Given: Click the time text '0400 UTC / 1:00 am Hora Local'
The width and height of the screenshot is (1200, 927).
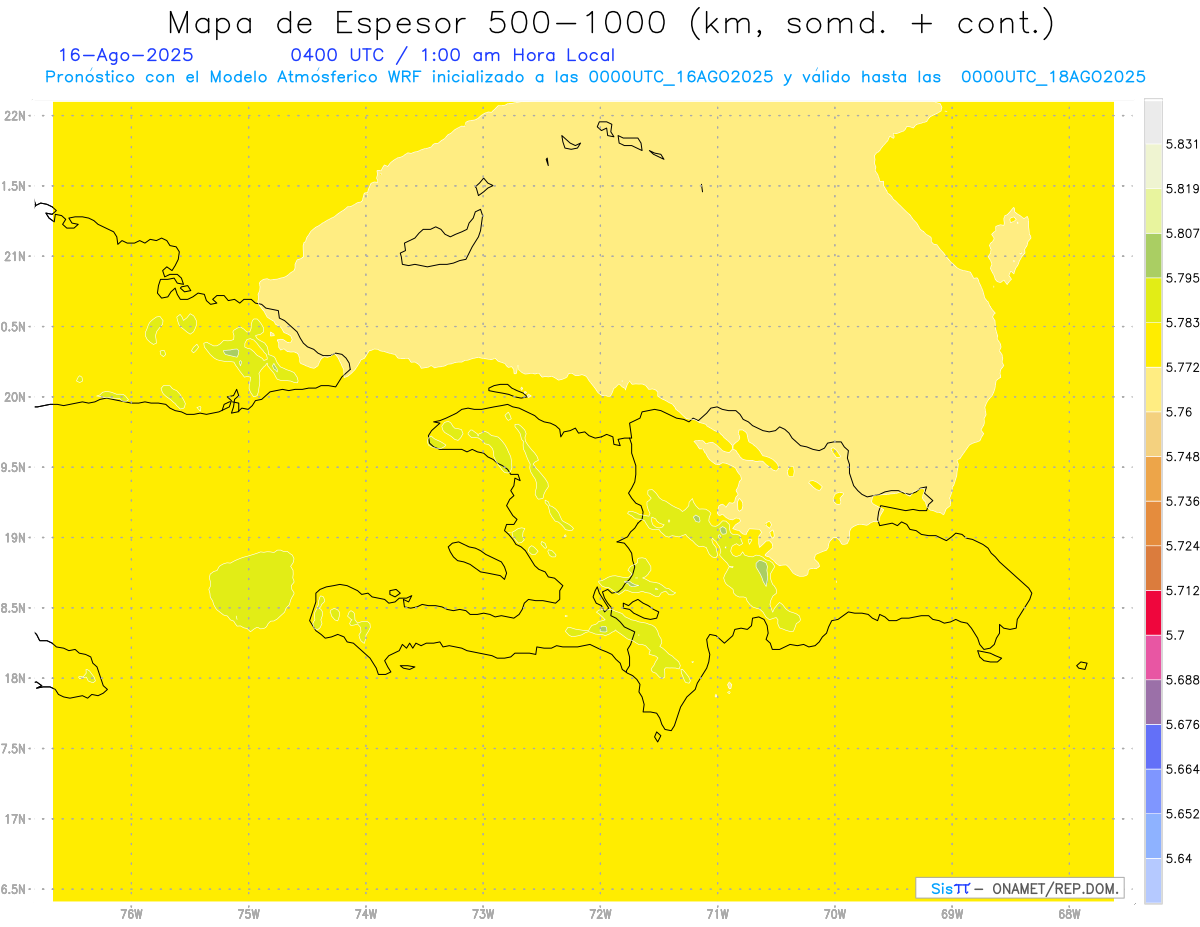Looking at the screenshot, I should point(453,55).
